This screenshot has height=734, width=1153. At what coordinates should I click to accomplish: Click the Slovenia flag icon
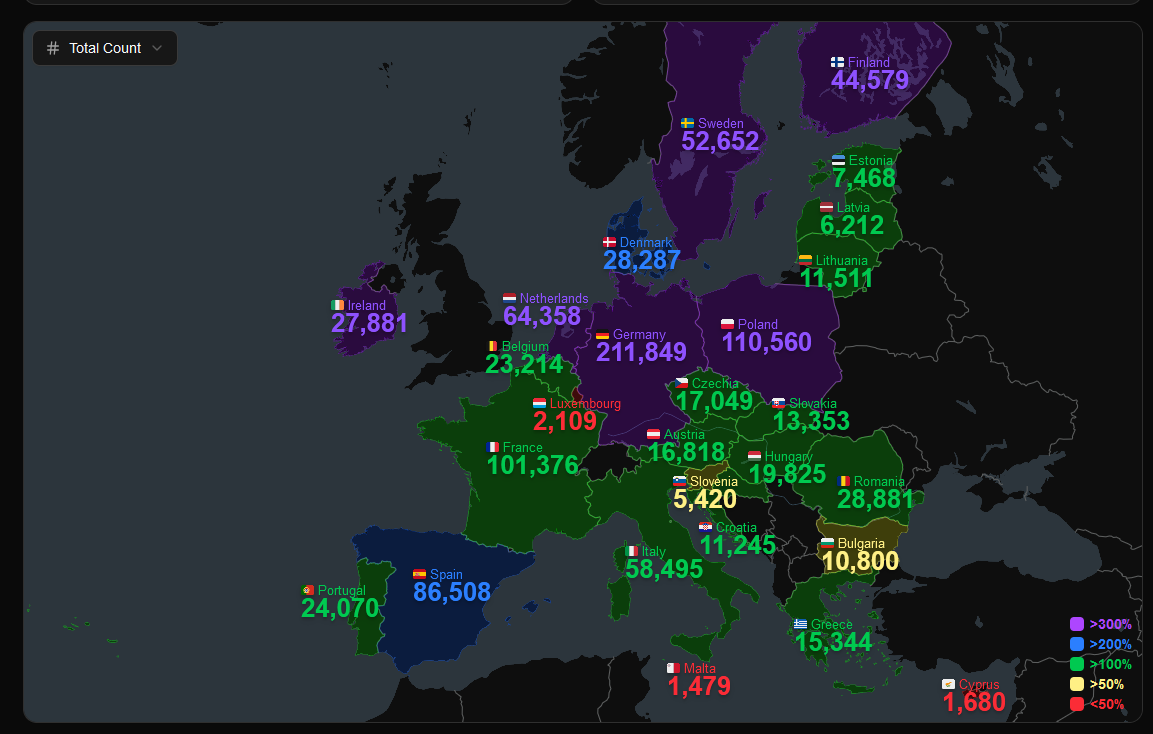[x=679, y=482]
